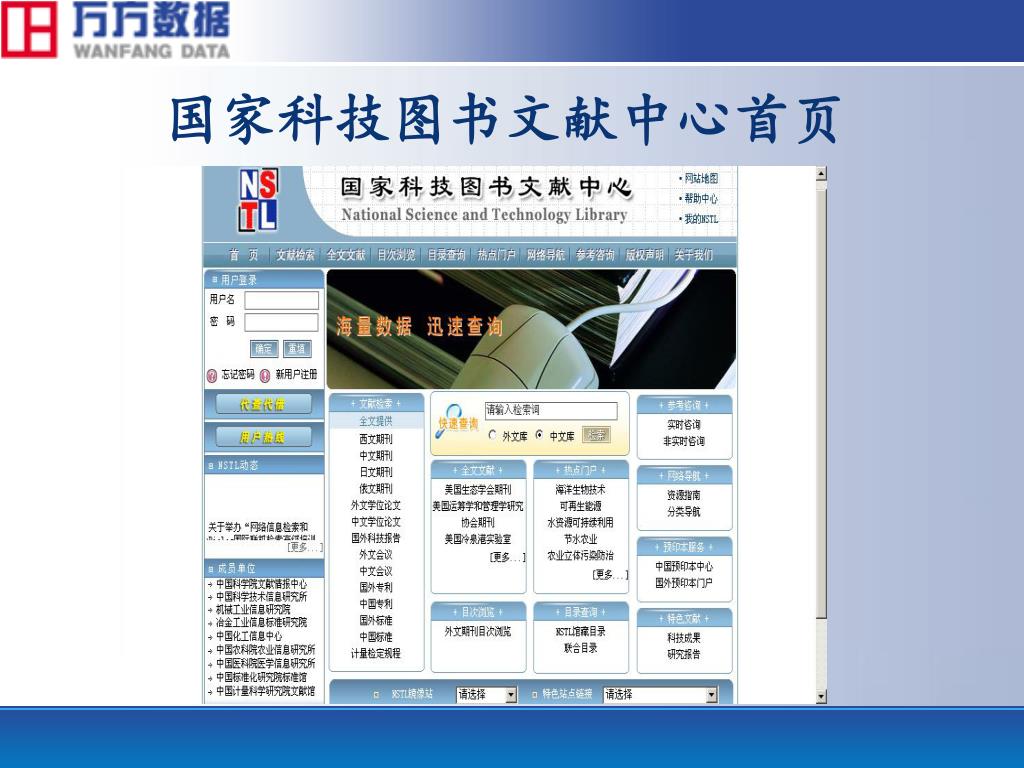Open the 节水农业 link
The width and height of the screenshot is (1024, 768).
pyautogui.click(x=581, y=539)
